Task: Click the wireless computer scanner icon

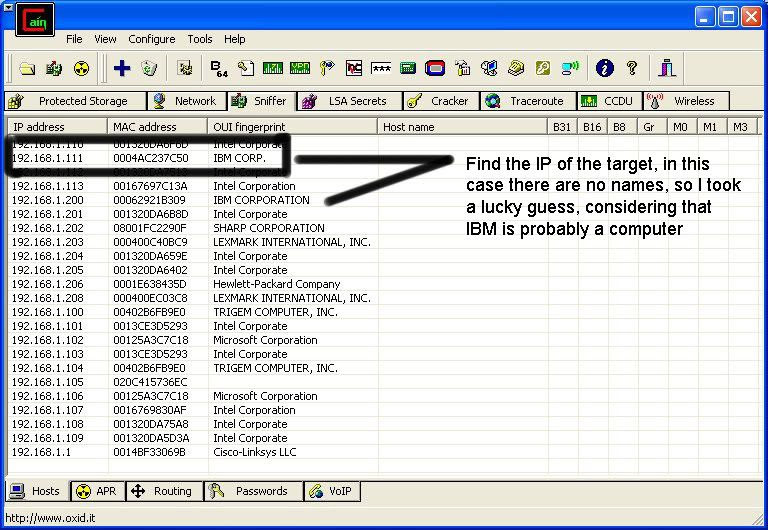Action: (570, 68)
